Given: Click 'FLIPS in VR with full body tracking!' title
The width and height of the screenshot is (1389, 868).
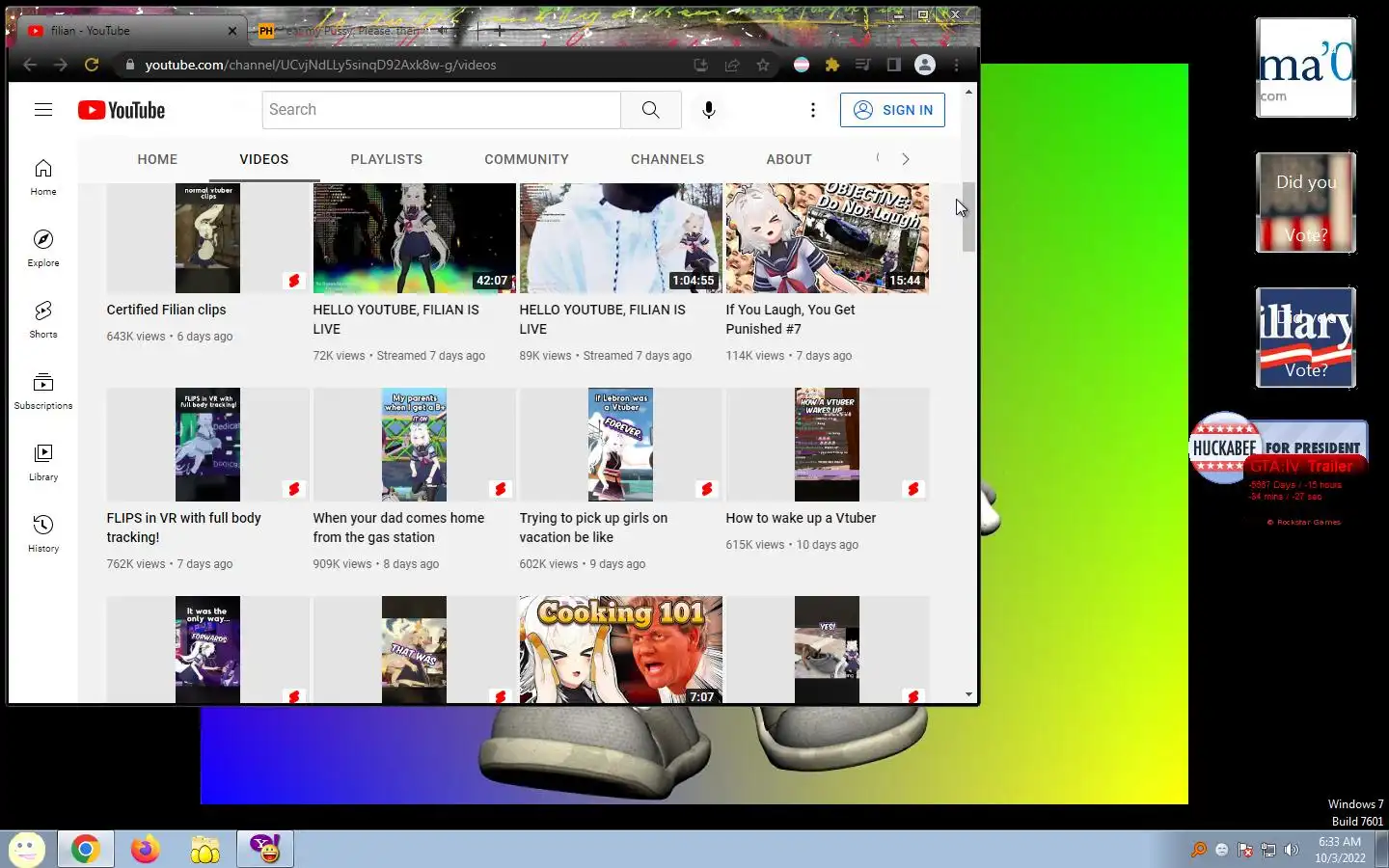Looking at the screenshot, I should (183, 528).
